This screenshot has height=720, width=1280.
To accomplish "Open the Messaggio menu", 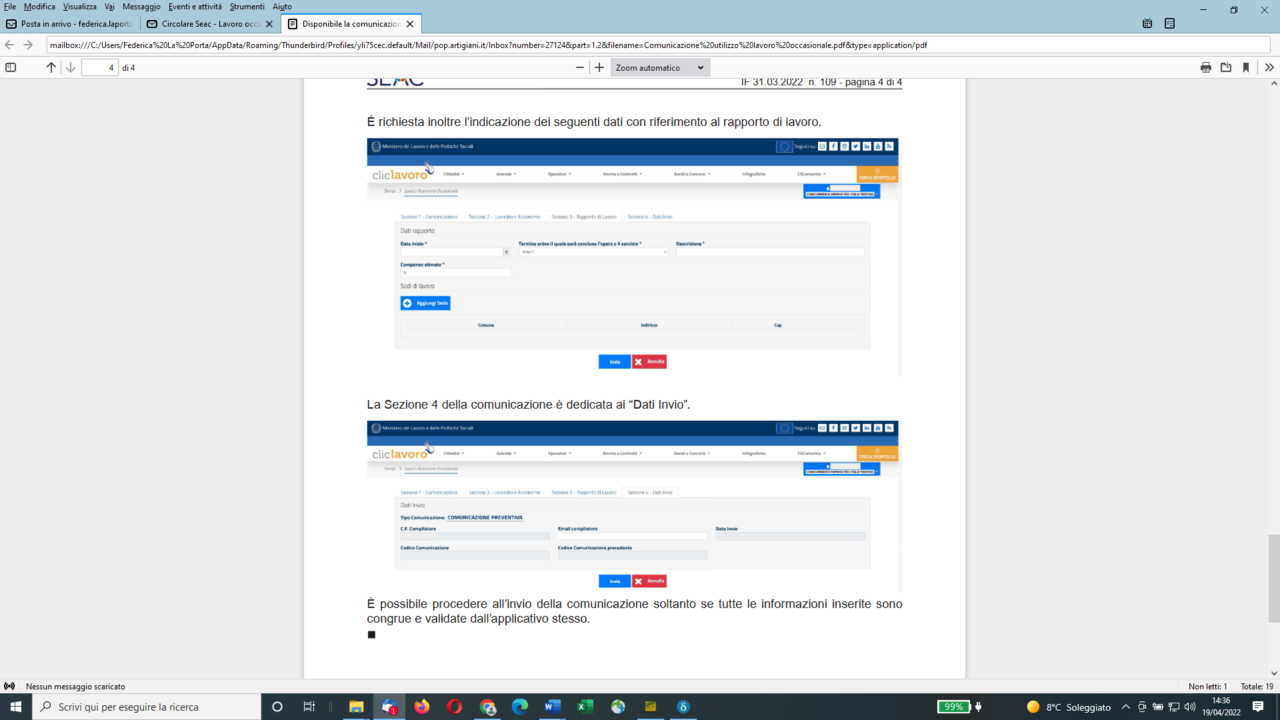I will coord(141,6).
